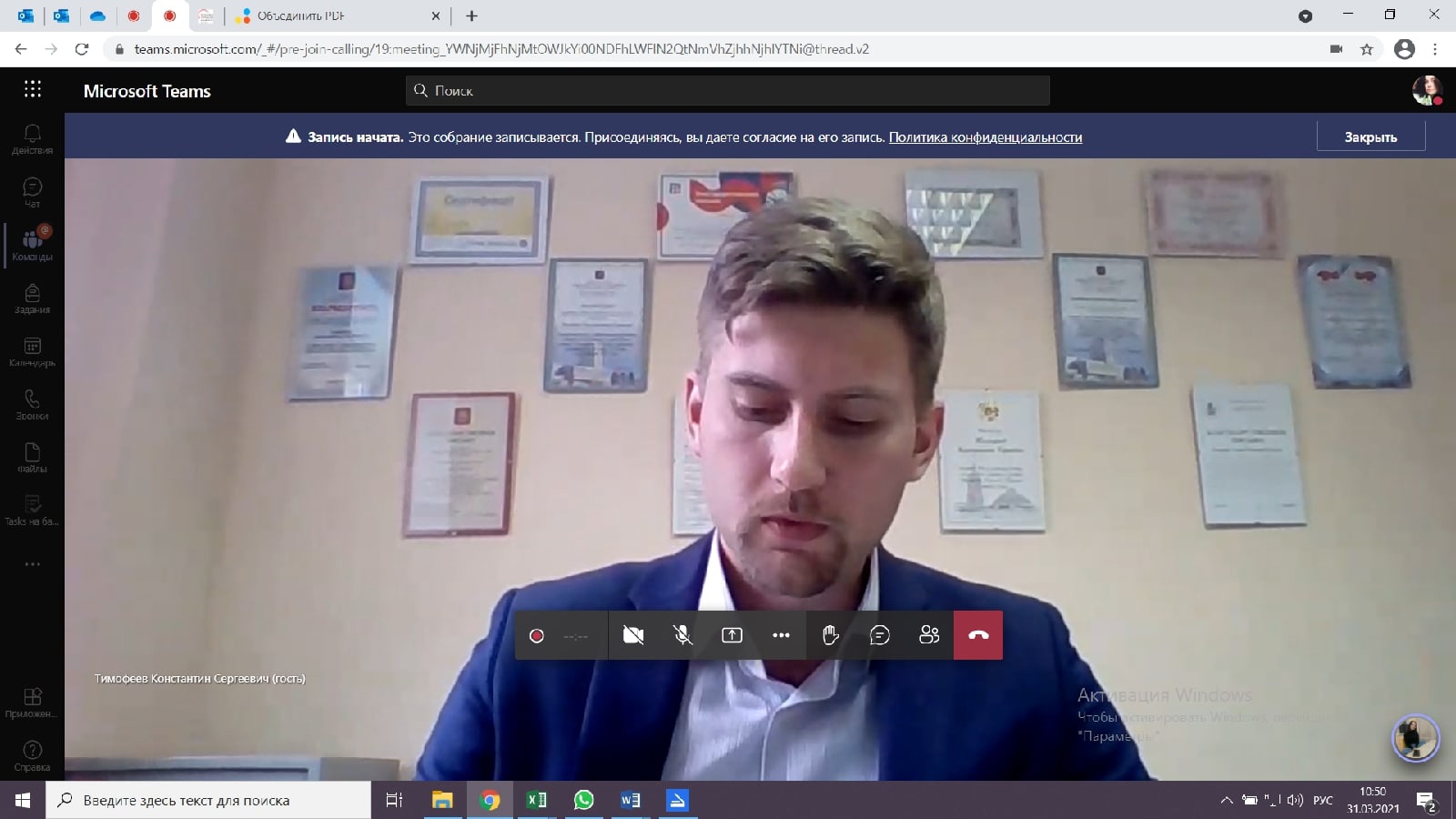Open more actions menu in meeting toolbar
This screenshot has height=819, width=1456.
coord(781,635)
